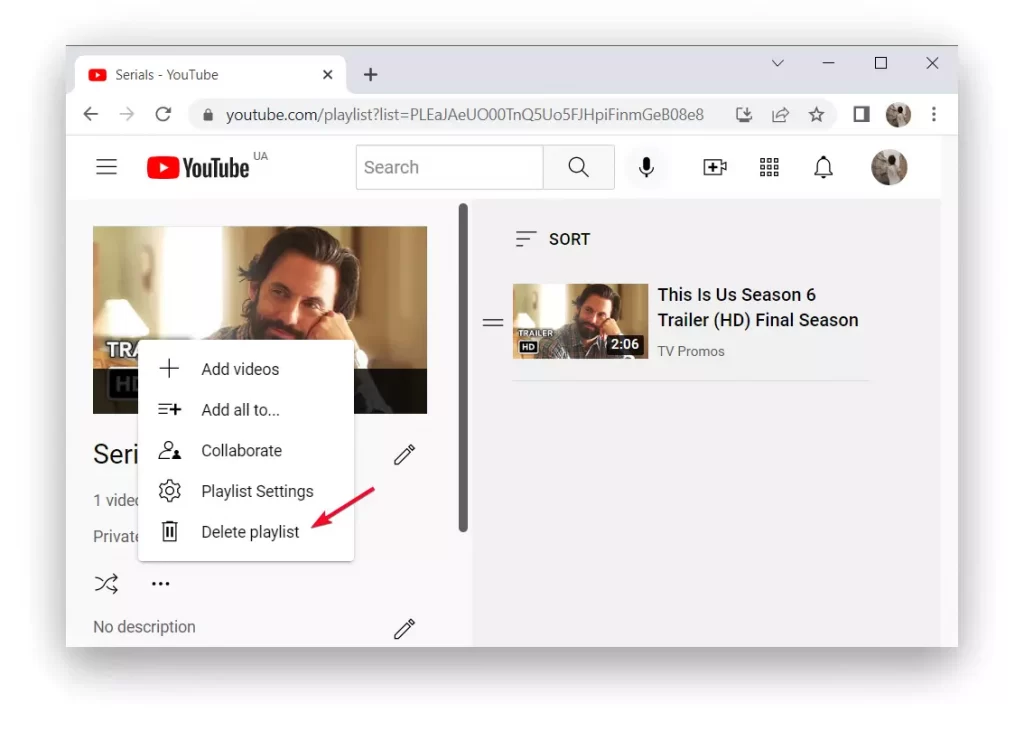Maximize the browser window
Viewport: 1024px width, 731px height.
tap(881, 63)
